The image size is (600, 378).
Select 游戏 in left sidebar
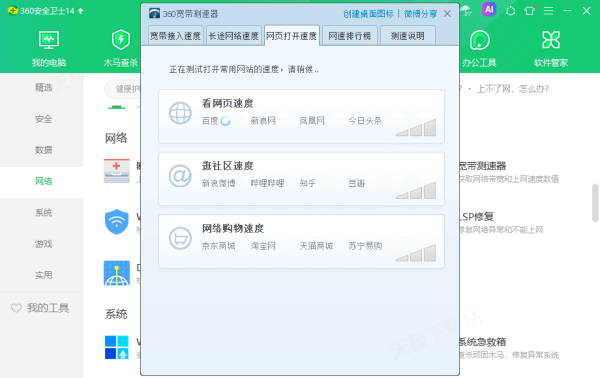[43, 244]
